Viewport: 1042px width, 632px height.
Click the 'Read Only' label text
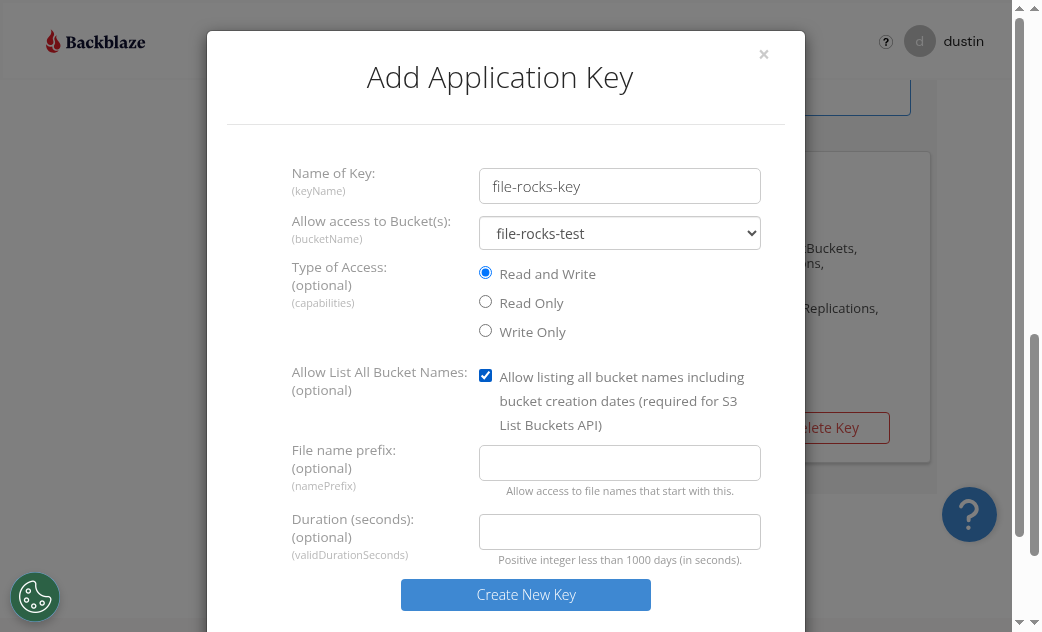(532, 304)
